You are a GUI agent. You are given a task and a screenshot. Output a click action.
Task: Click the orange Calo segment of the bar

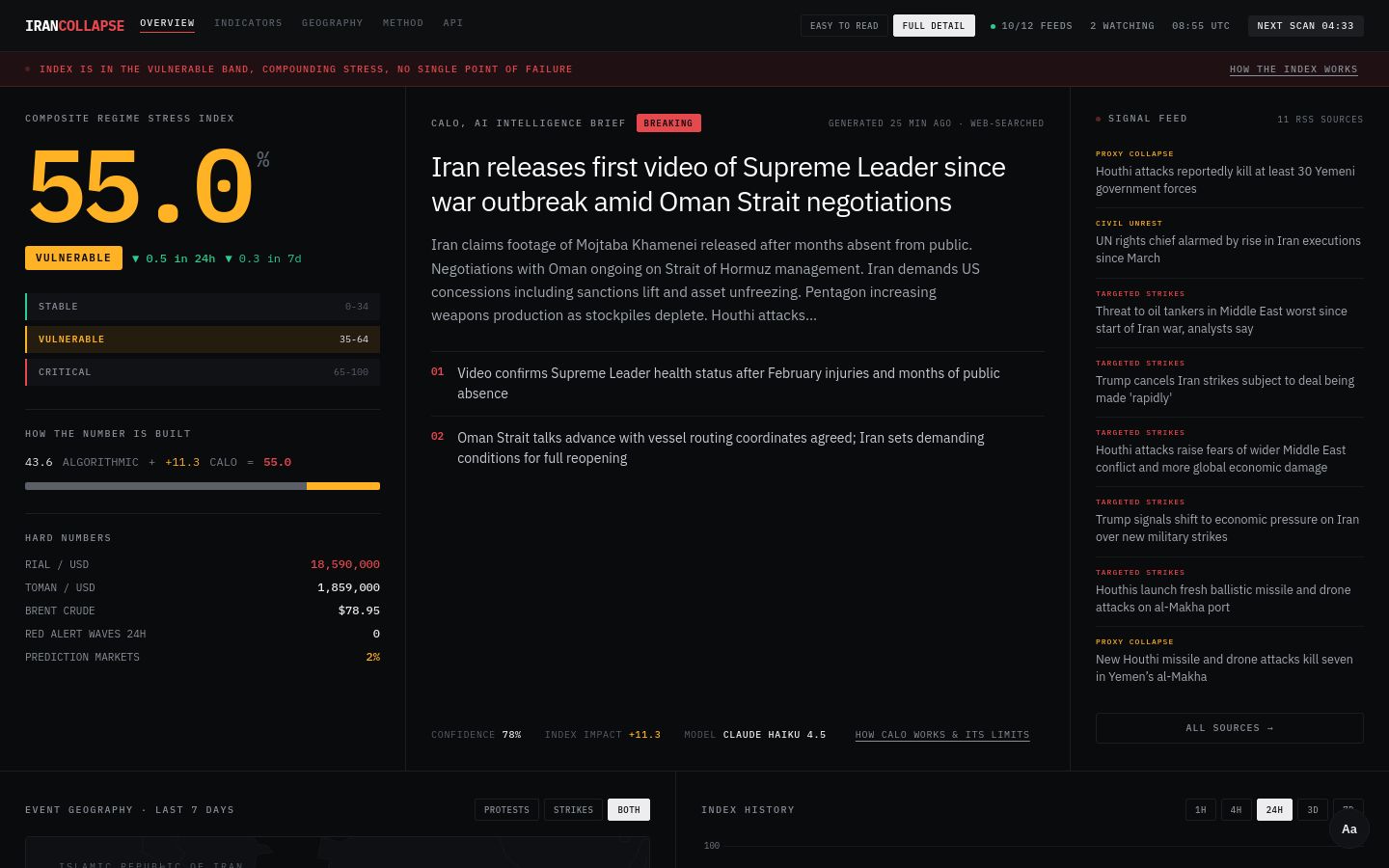coord(343,486)
